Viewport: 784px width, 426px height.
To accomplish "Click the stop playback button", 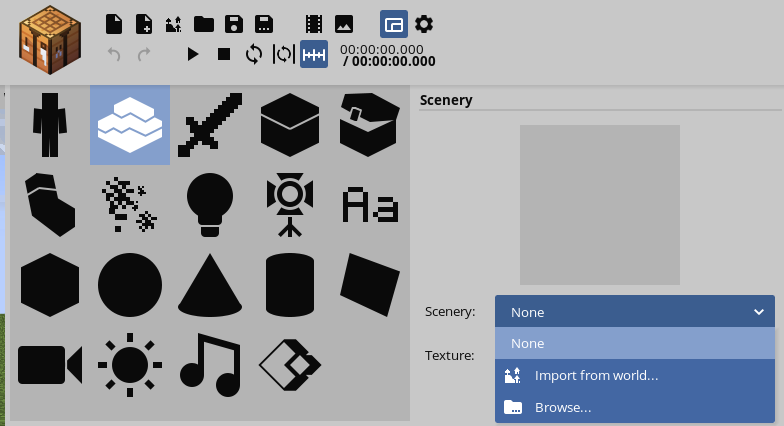I will tap(224, 54).
